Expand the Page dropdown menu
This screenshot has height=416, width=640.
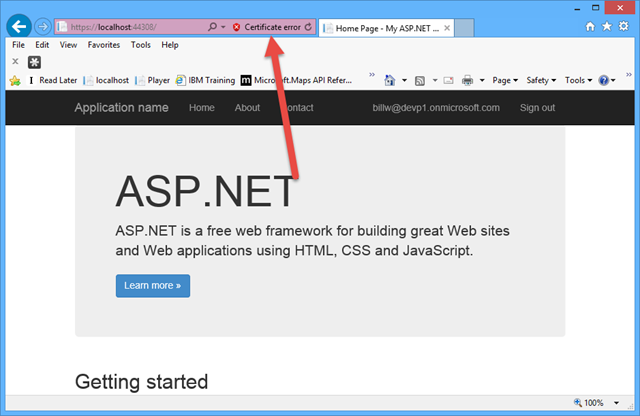[504, 80]
